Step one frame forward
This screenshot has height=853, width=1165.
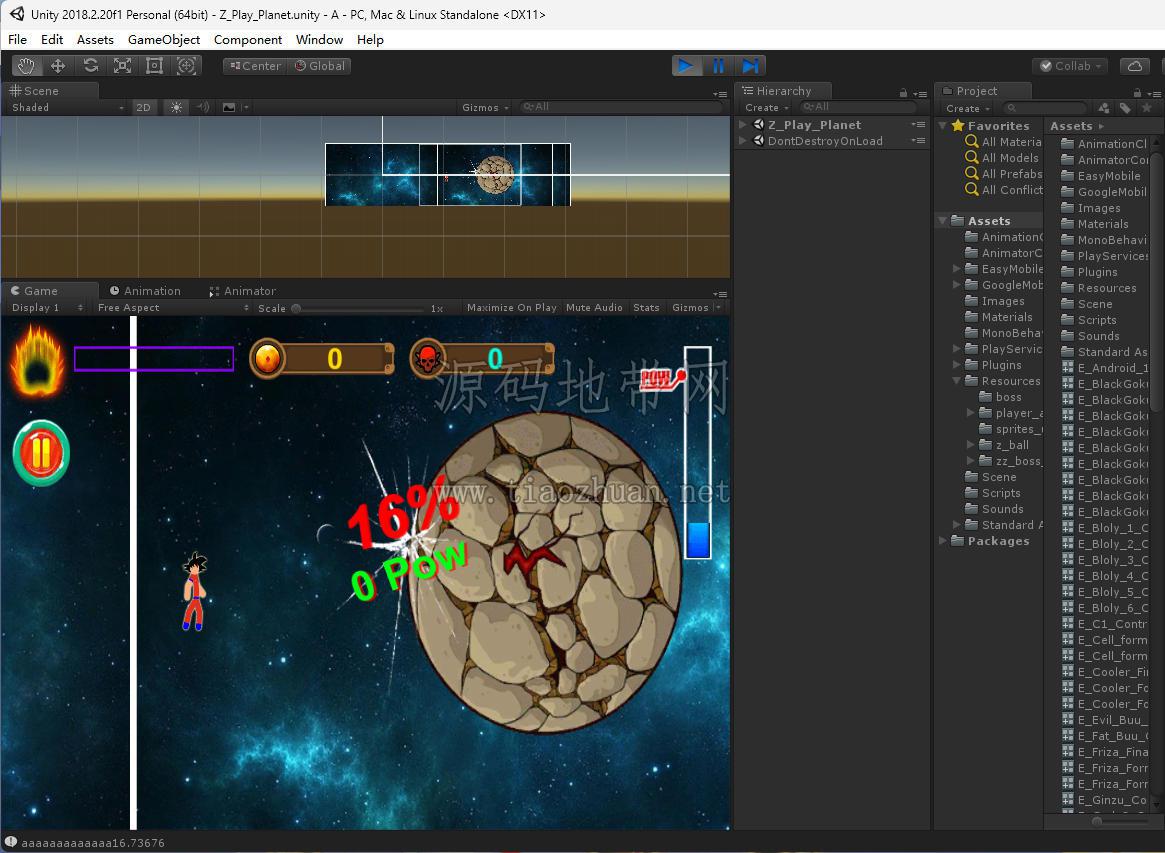[x=750, y=66]
